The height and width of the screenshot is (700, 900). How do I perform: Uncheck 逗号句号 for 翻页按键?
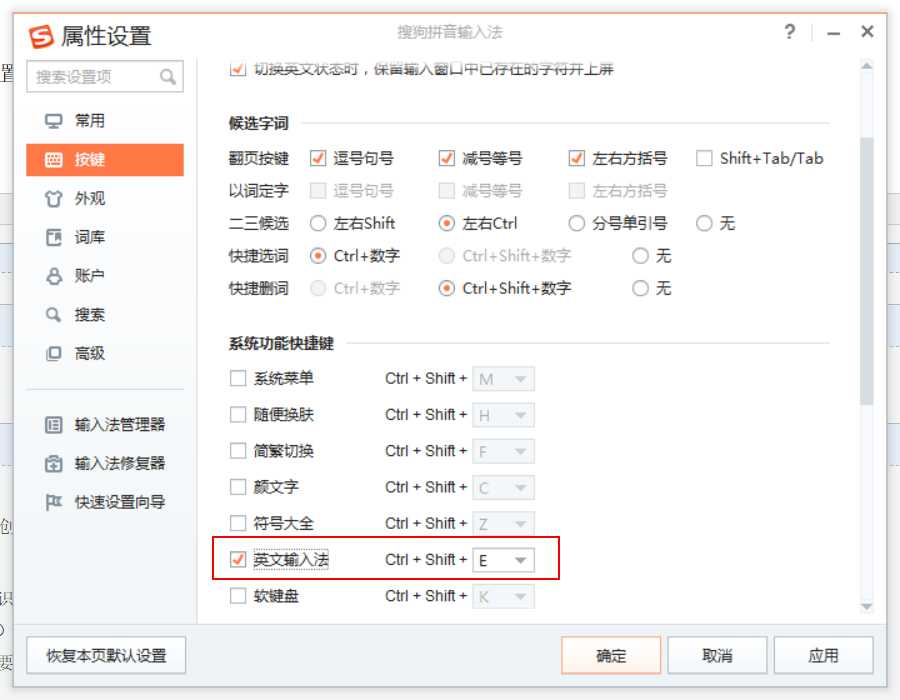tap(317, 158)
